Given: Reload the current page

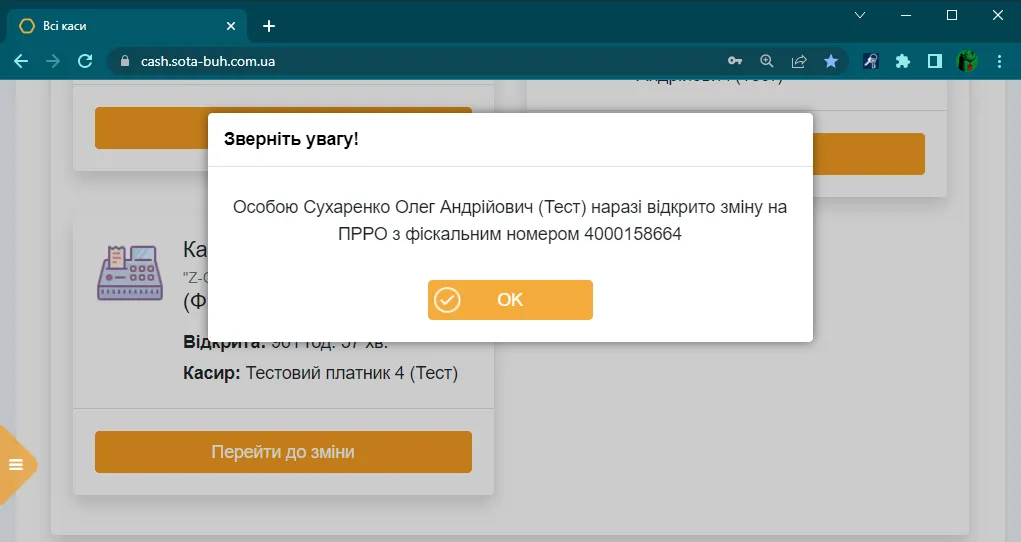Looking at the screenshot, I should 85,61.
